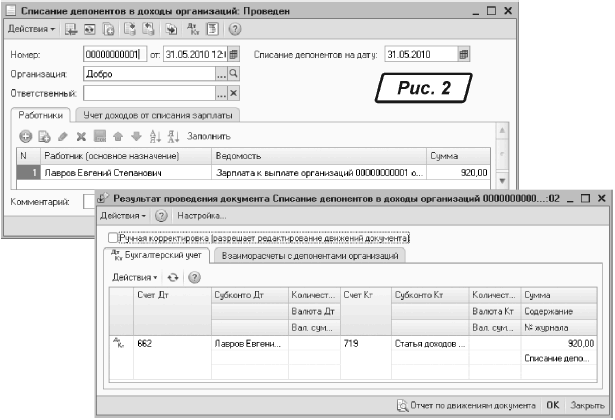
Task: Click the Заполнить button
Action: click(x=208, y=136)
